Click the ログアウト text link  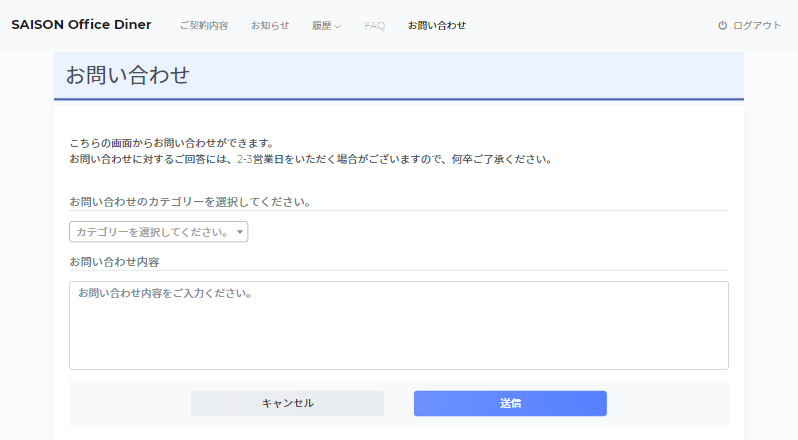(x=756, y=25)
